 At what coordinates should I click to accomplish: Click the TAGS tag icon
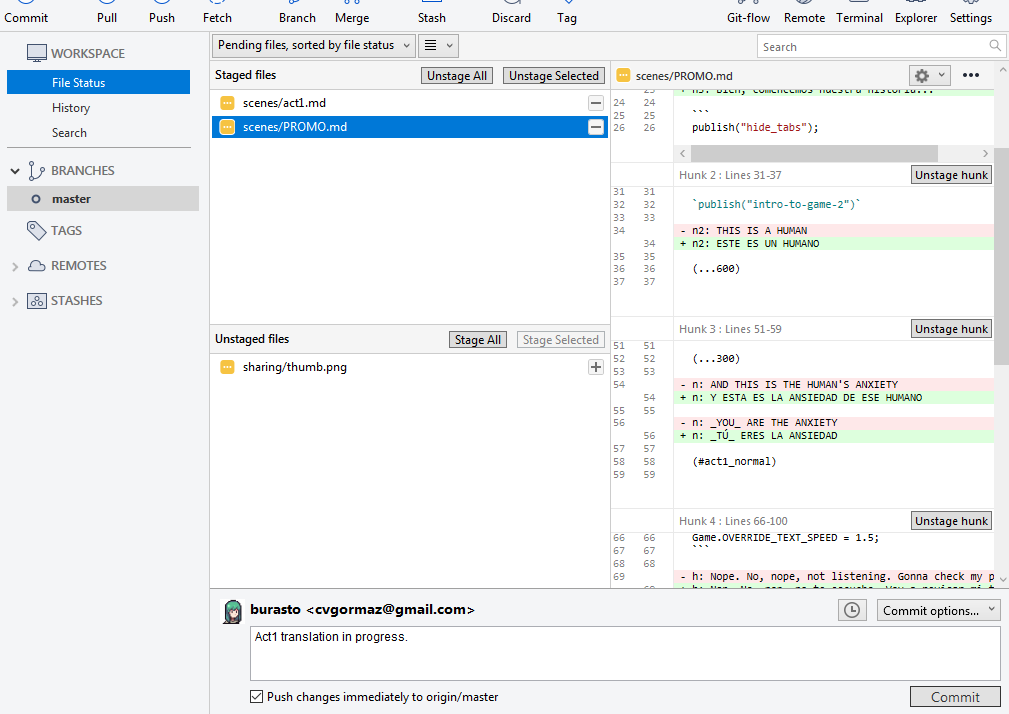(36, 230)
